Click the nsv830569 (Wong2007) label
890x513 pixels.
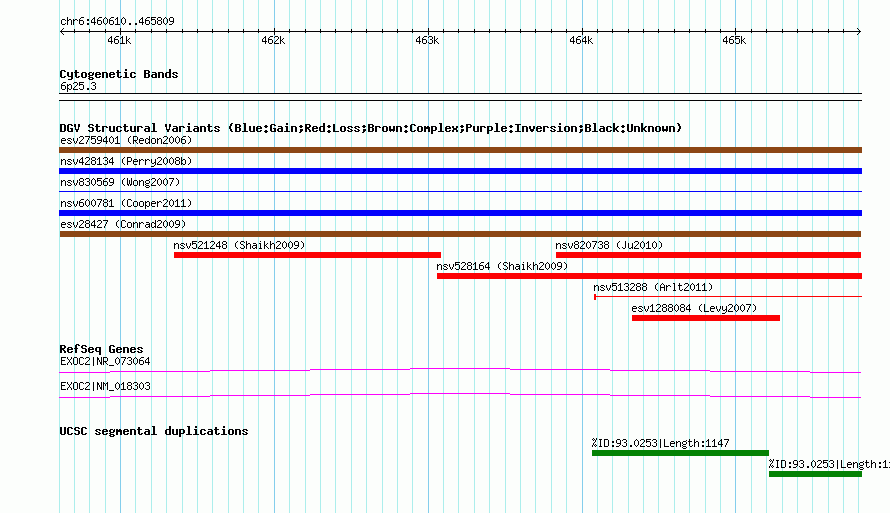click(120, 182)
